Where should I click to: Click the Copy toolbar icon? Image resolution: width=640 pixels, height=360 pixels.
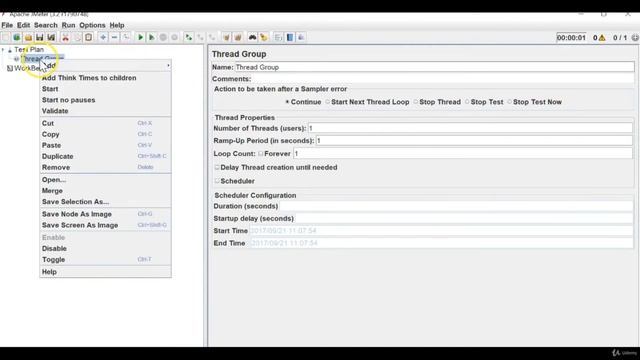click(77, 38)
